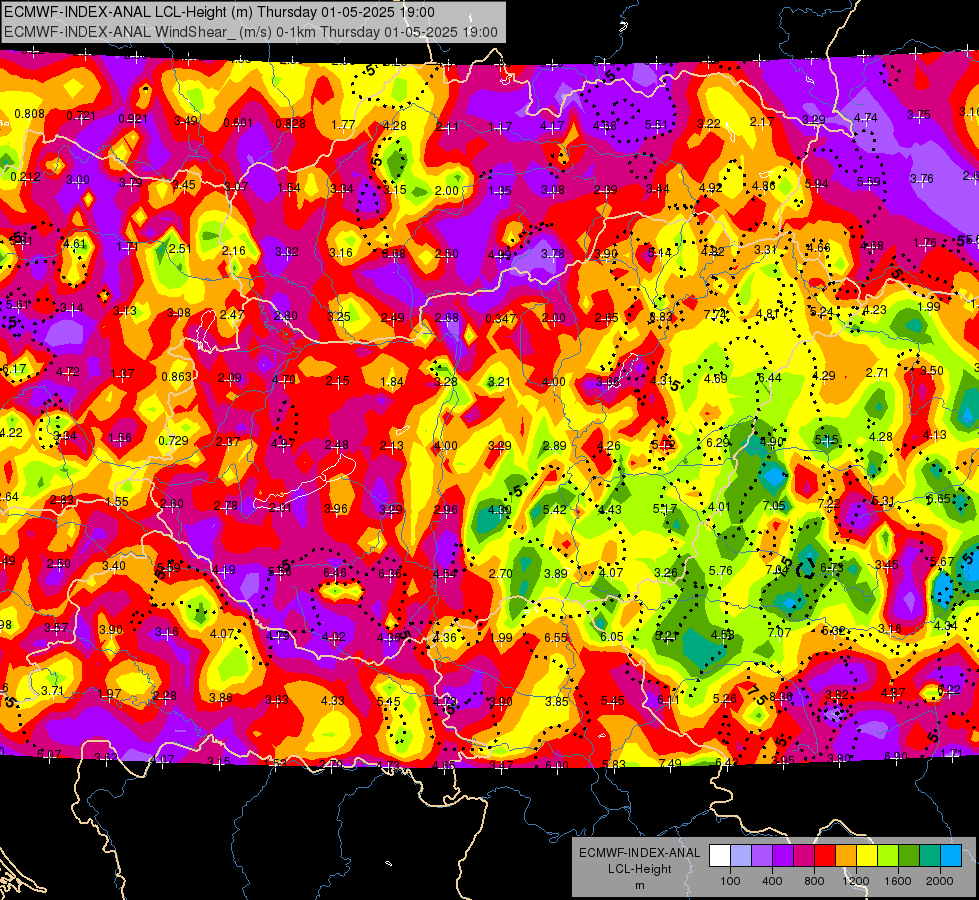
Task: Click the legend tick label 1600
Action: click(898, 881)
